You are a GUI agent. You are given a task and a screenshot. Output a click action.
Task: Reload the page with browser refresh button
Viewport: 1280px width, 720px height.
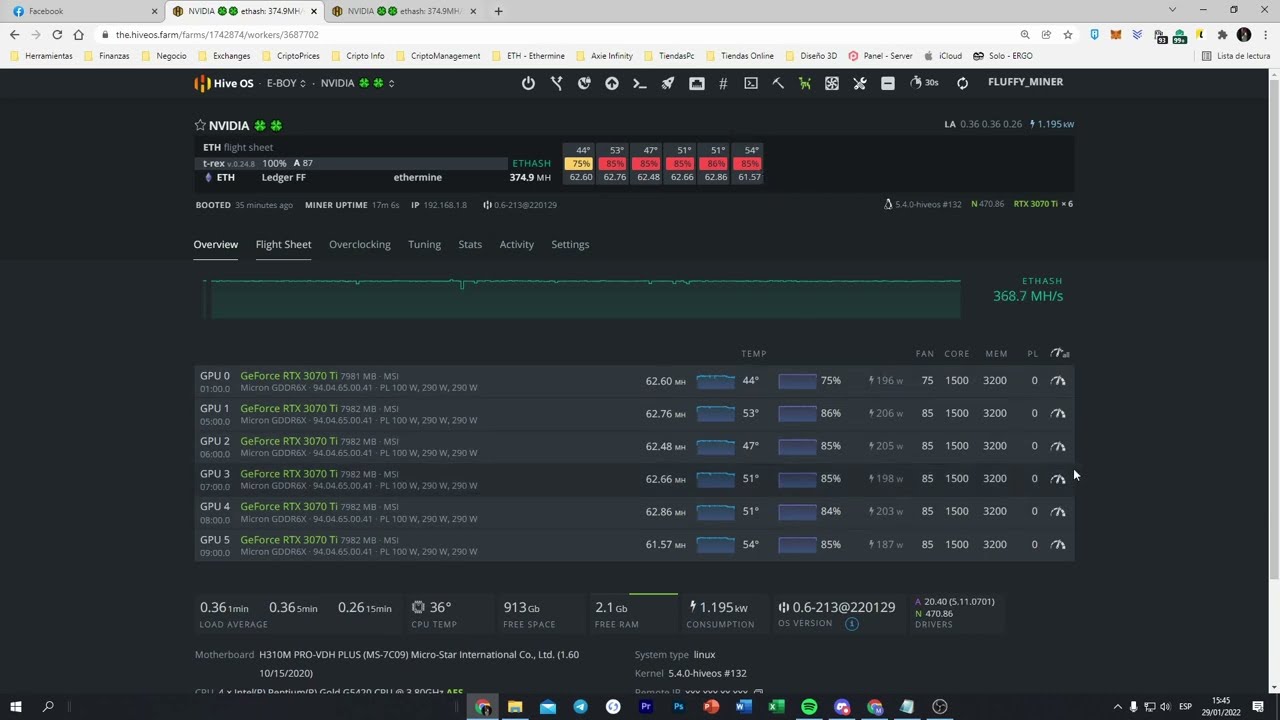(x=57, y=35)
